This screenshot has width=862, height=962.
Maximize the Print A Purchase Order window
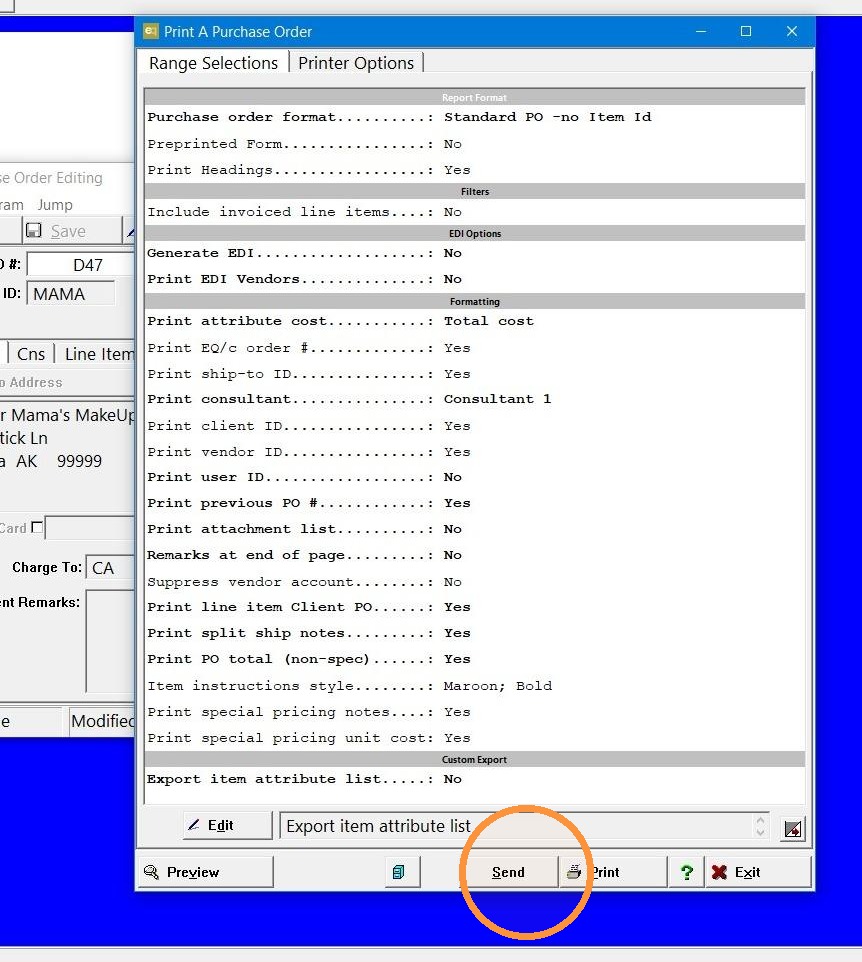[x=745, y=31]
